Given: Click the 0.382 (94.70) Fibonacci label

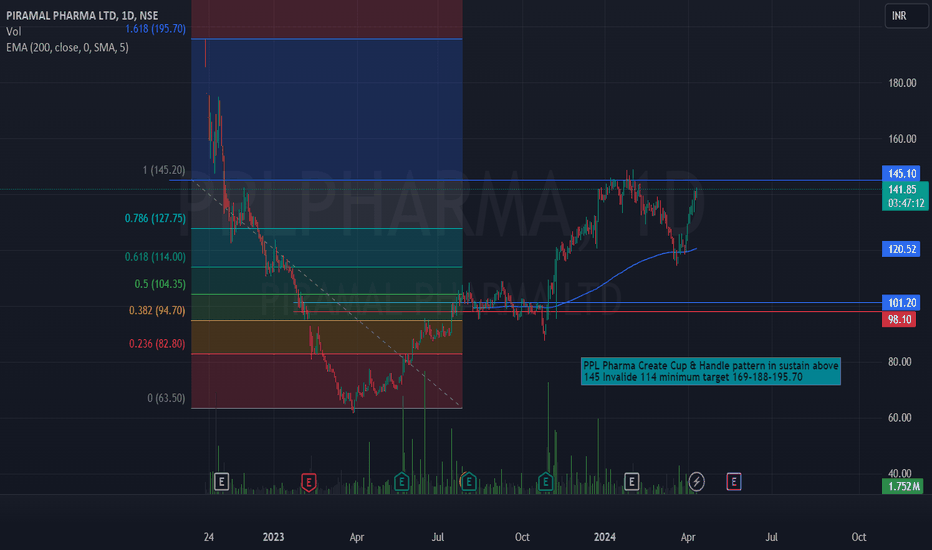Looking at the screenshot, I should pos(157,310).
